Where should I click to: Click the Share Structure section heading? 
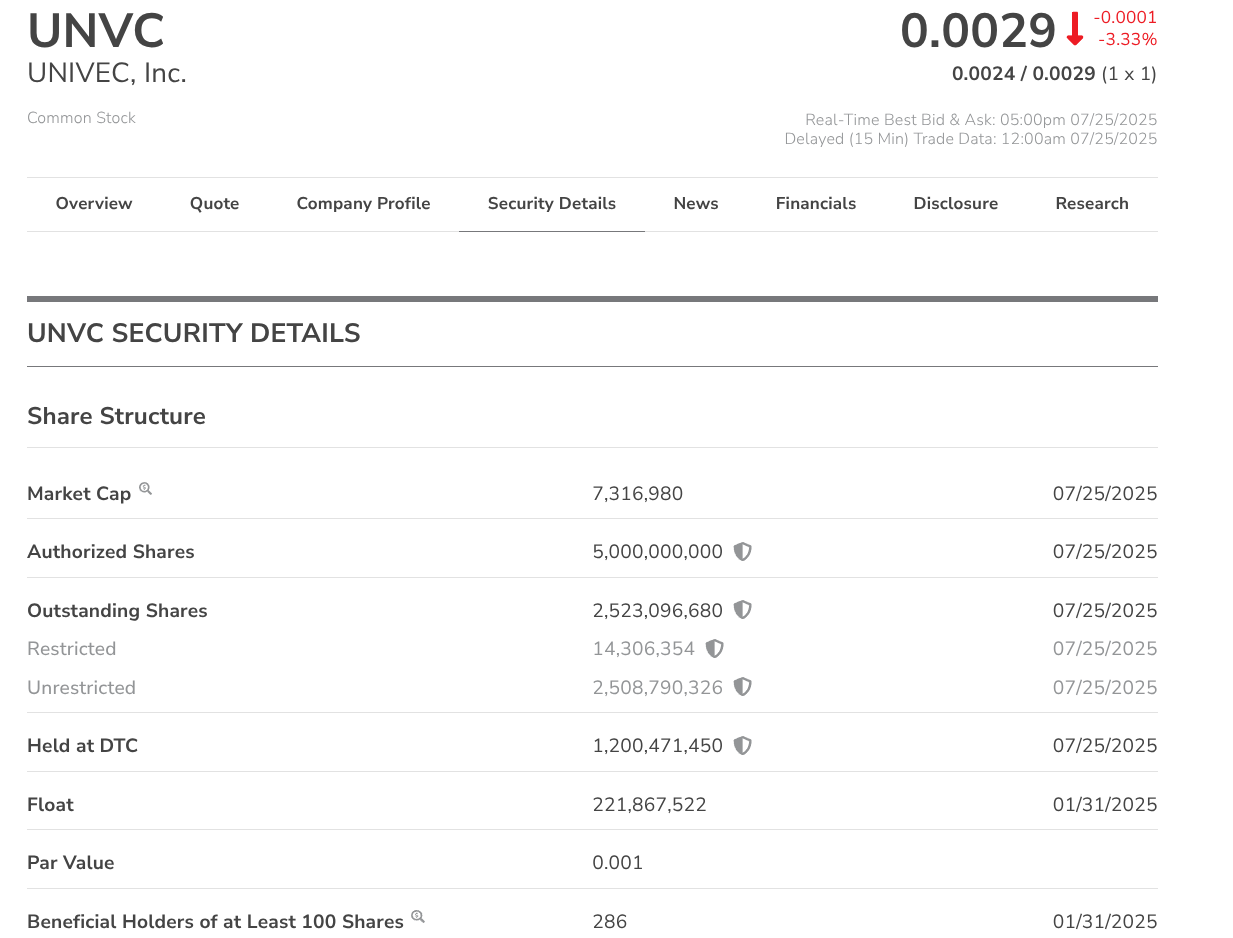point(116,416)
